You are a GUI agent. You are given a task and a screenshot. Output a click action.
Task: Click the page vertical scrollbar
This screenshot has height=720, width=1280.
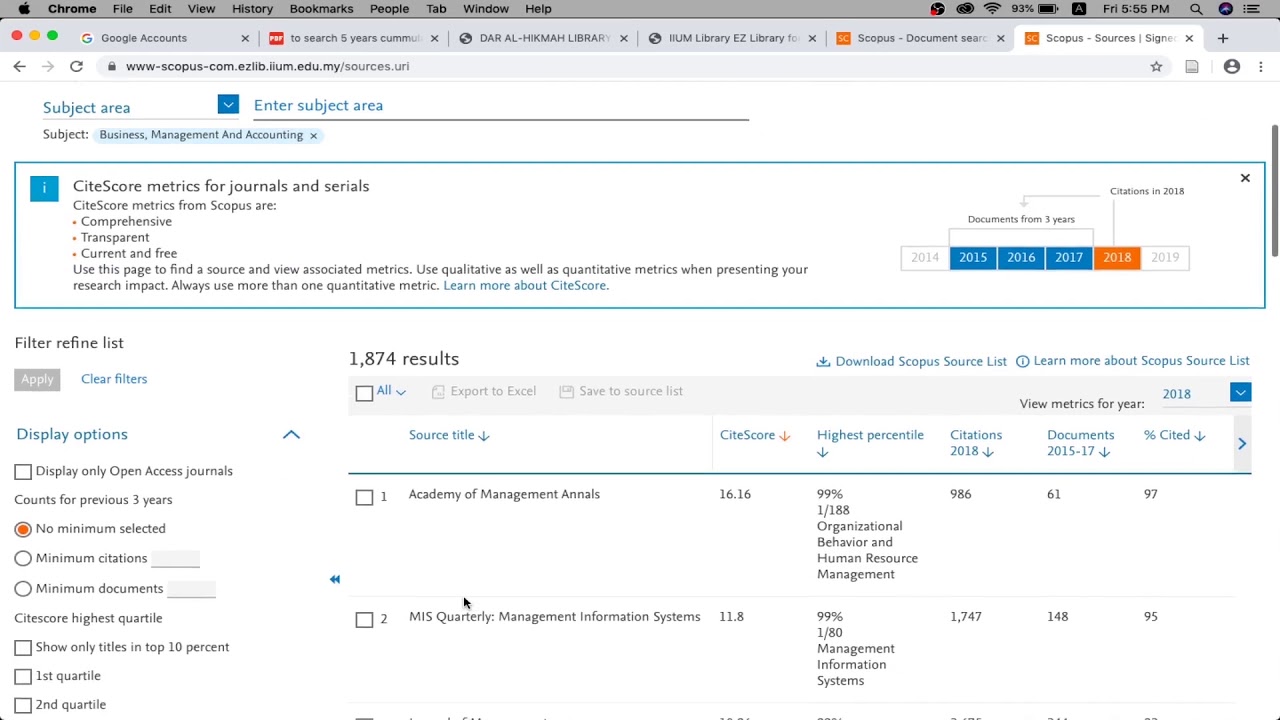click(x=1274, y=190)
